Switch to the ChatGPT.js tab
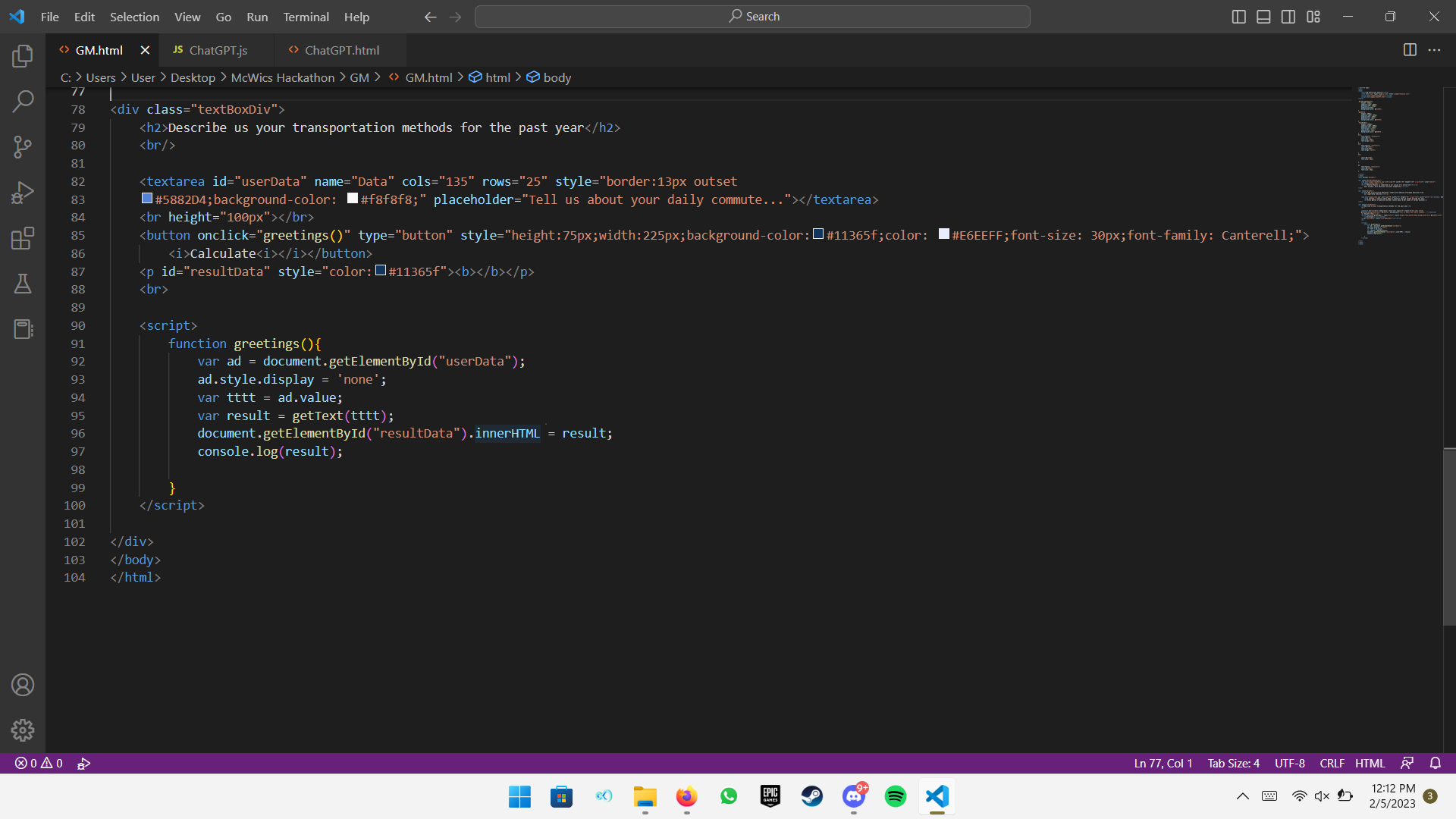This screenshot has width=1456, height=819. pos(218,50)
